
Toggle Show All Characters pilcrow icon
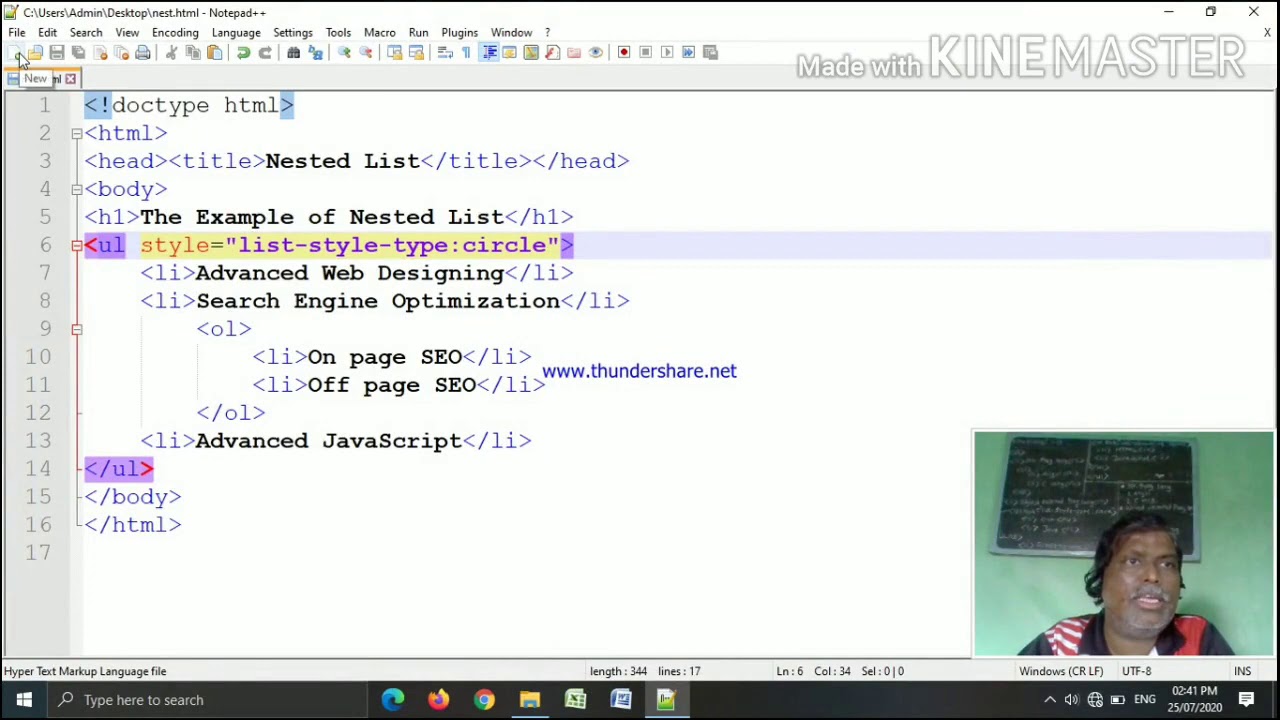point(466,52)
